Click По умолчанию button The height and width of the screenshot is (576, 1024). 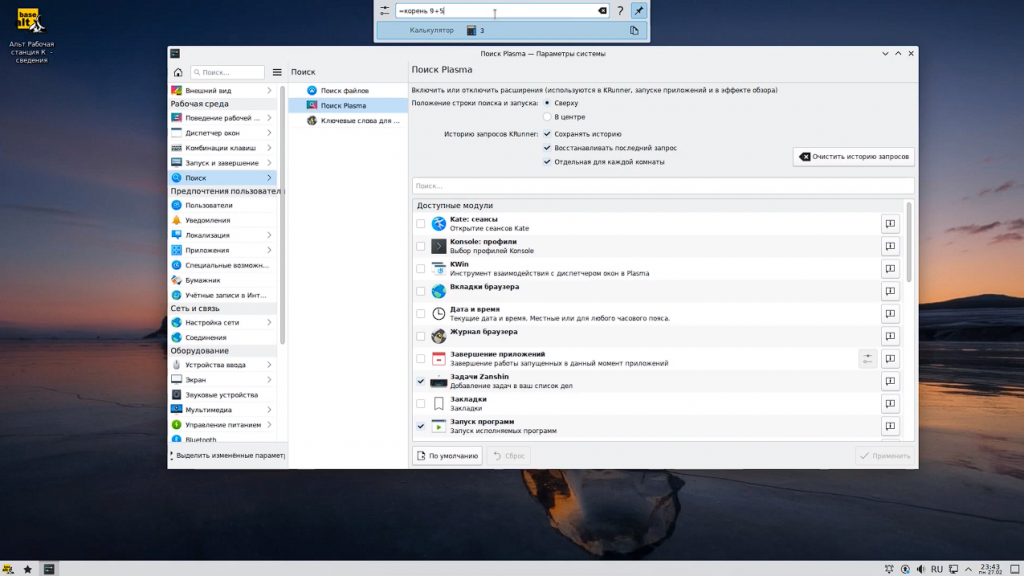pos(447,456)
